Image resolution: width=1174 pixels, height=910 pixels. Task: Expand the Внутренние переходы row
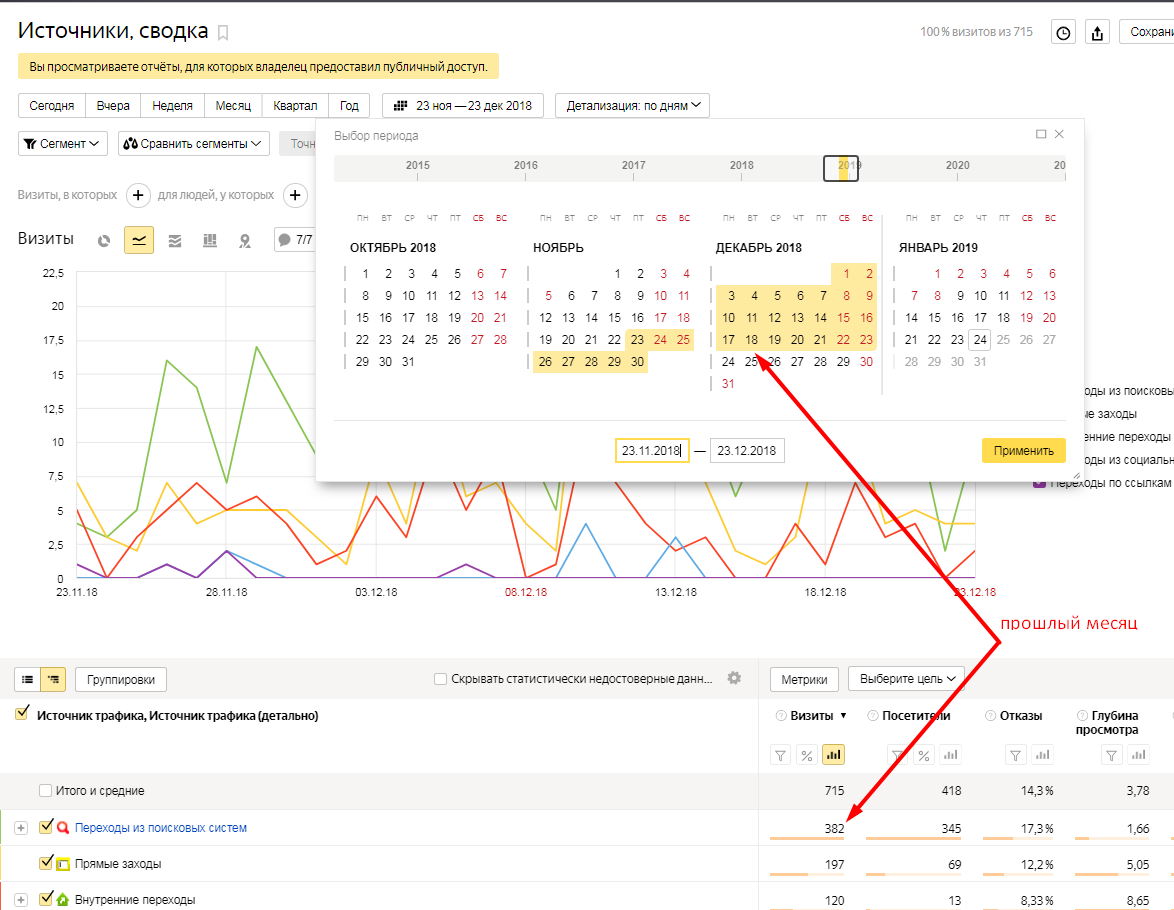click(21, 900)
